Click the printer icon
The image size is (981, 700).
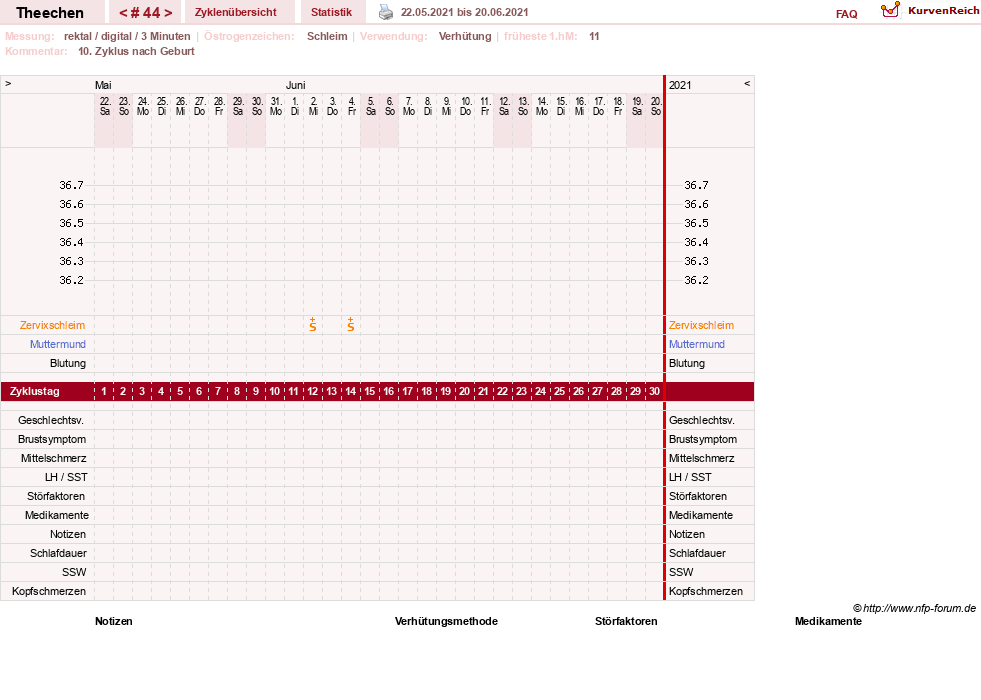386,12
